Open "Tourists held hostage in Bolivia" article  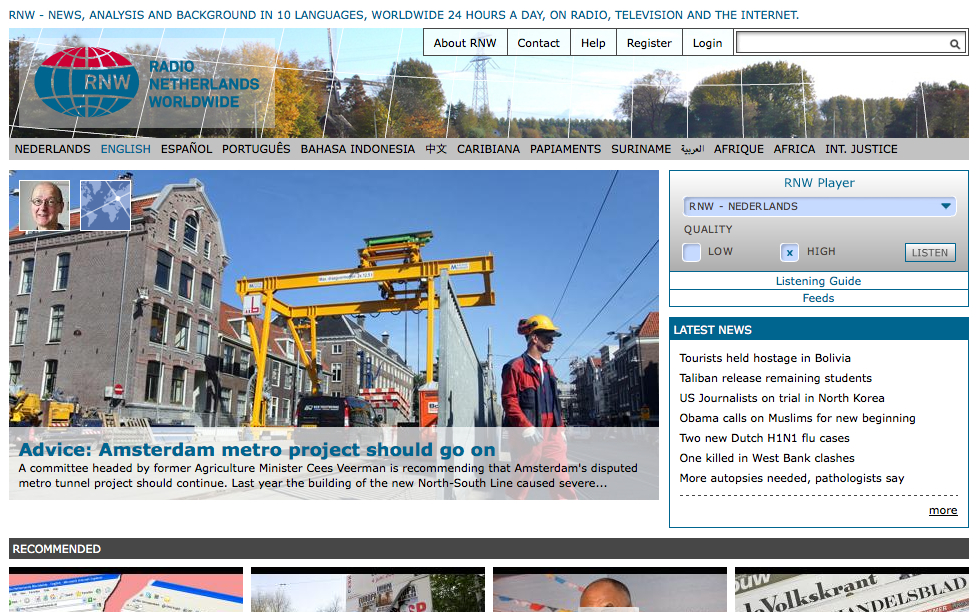(765, 358)
